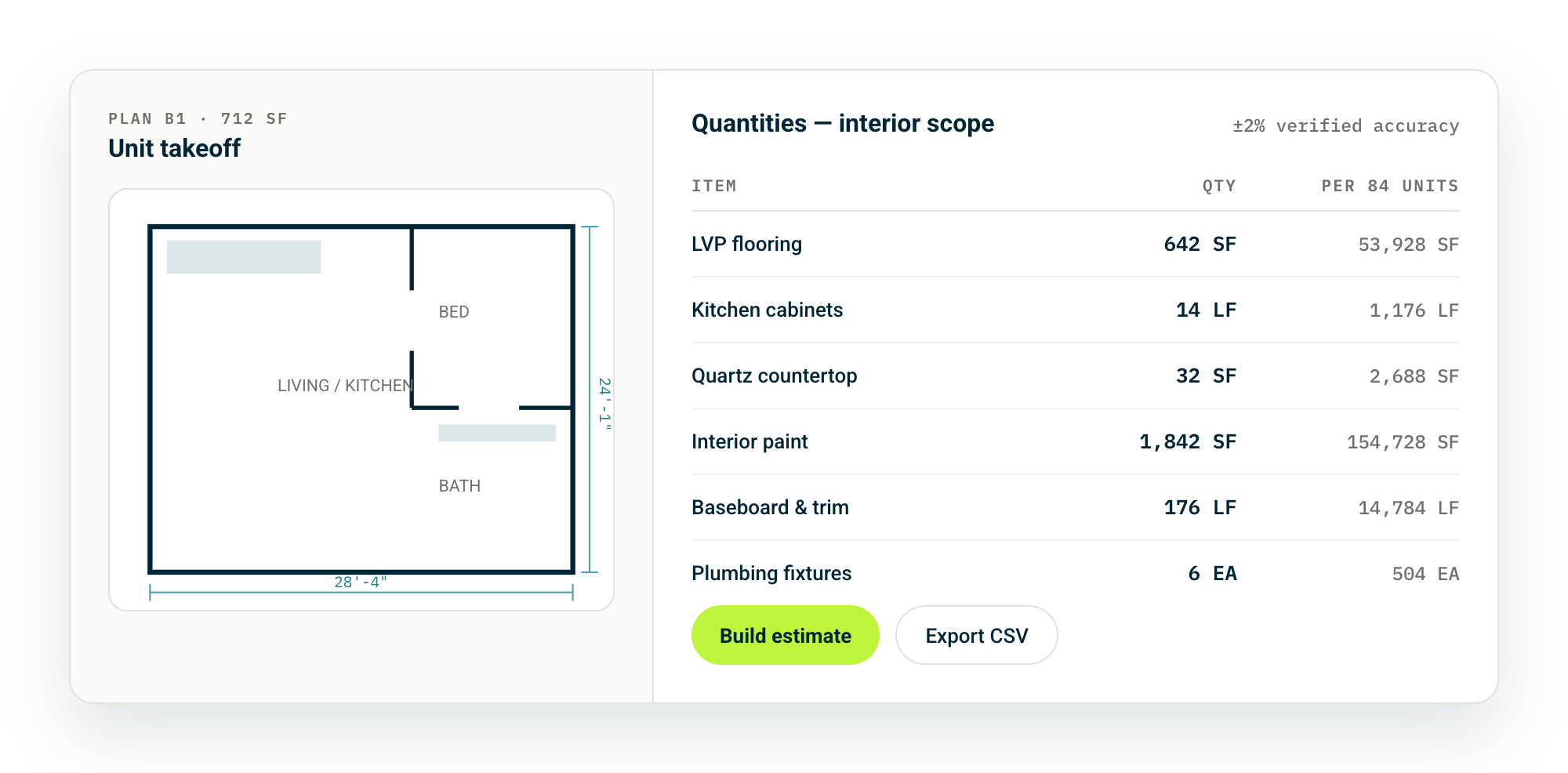Select the Plumbing fixtures item

(x=771, y=573)
